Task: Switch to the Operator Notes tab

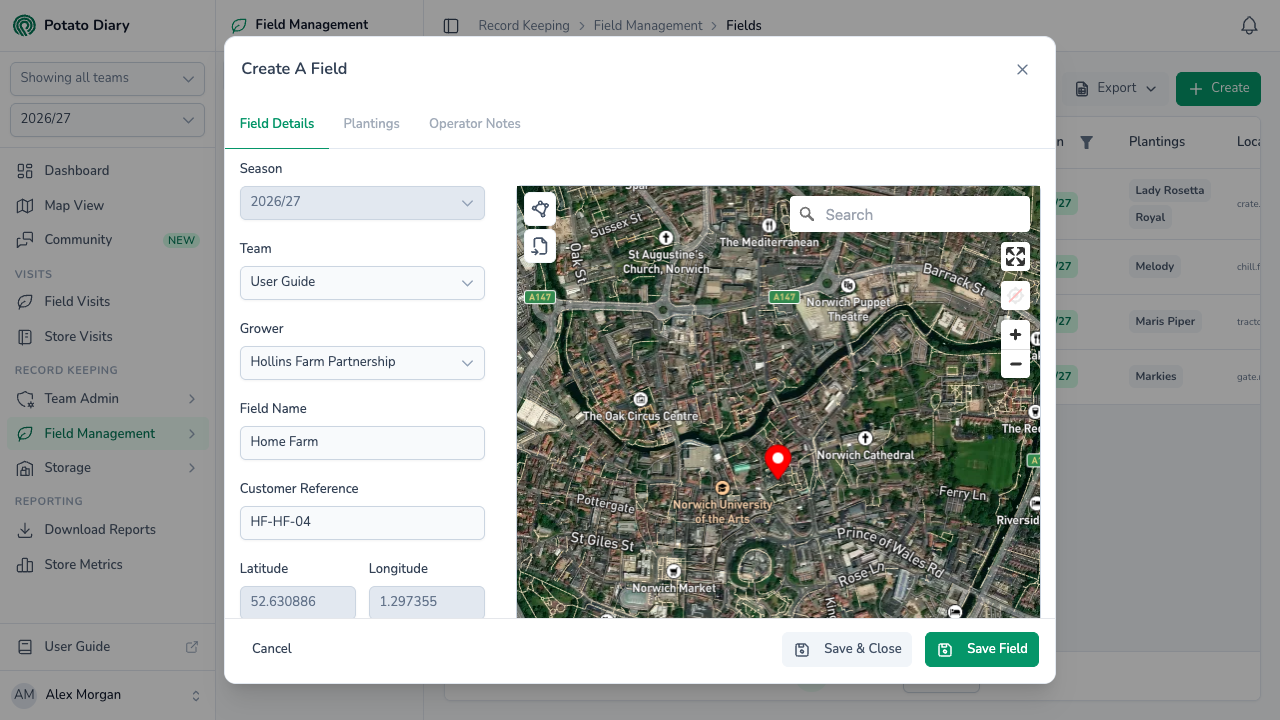Action: pyautogui.click(x=475, y=124)
